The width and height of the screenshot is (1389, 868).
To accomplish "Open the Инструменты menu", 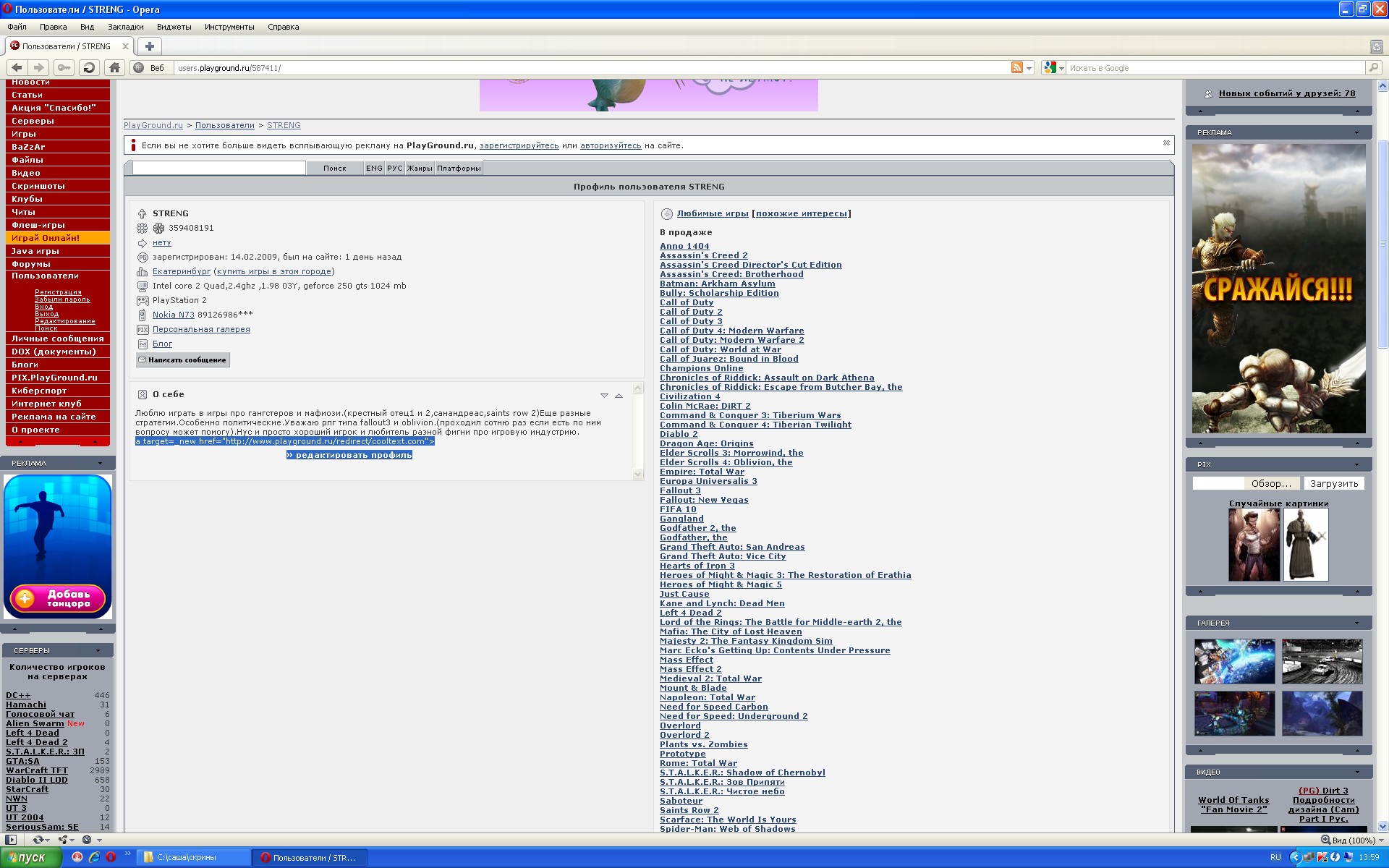I will [229, 27].
